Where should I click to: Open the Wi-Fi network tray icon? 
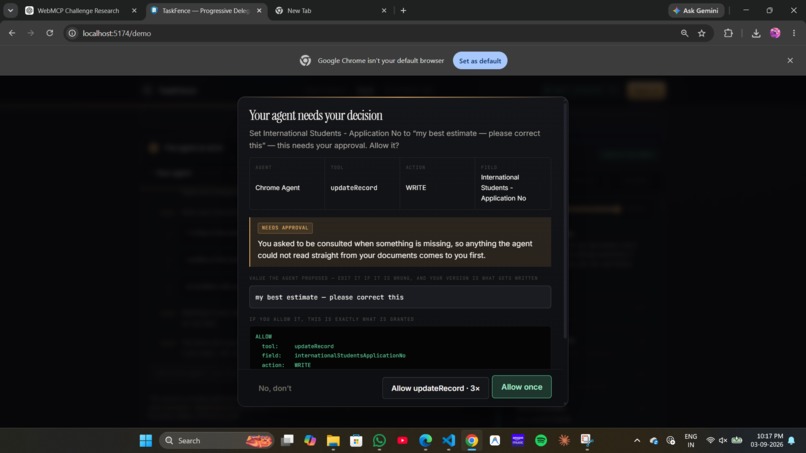tap(710, 441)
